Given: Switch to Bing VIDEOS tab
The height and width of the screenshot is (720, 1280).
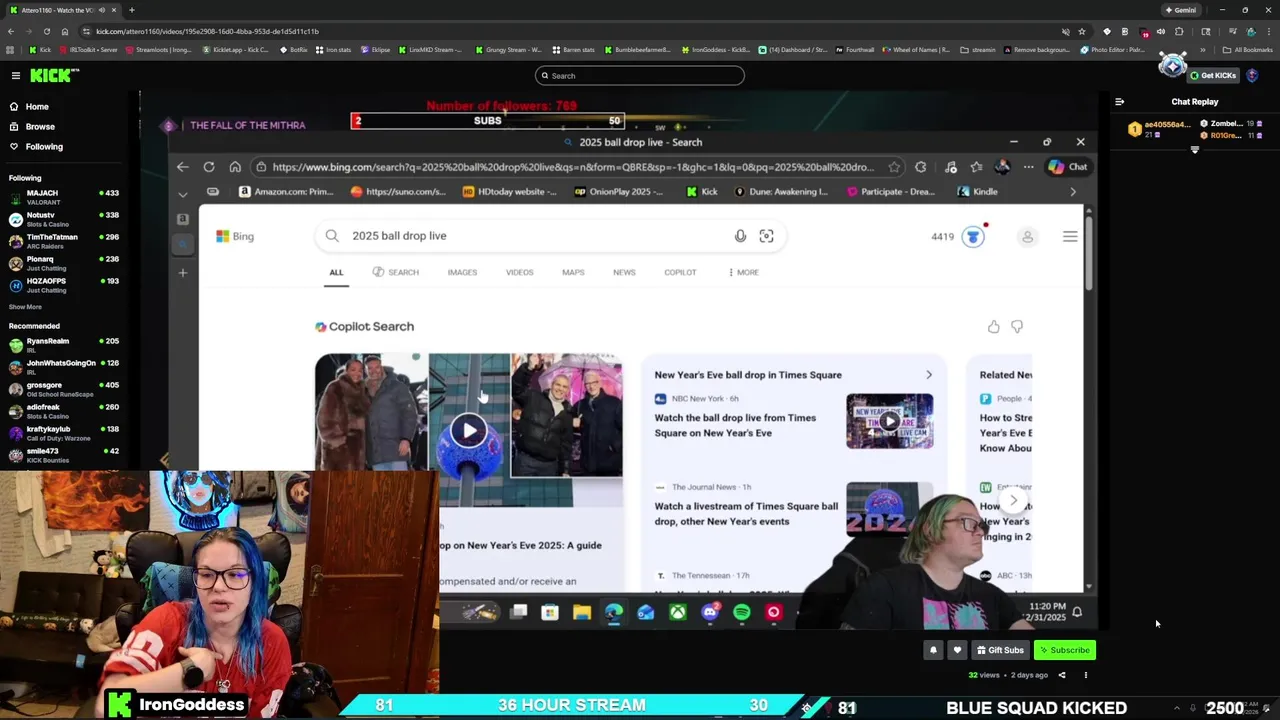Looking at the screenshot, I should (519, 272).
